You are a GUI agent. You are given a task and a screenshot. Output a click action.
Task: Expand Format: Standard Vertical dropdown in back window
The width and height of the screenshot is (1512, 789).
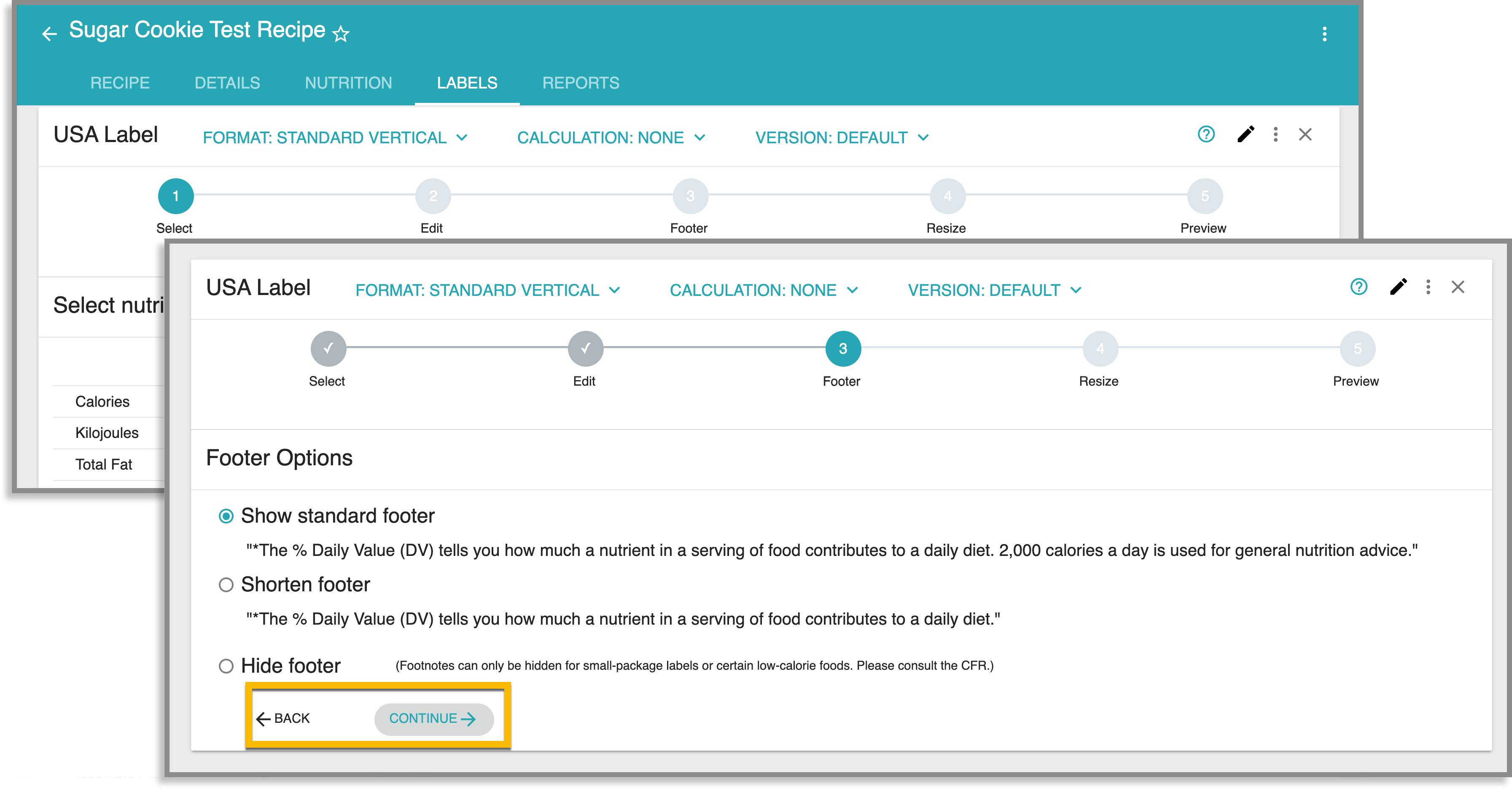click(x=335, y=137)
